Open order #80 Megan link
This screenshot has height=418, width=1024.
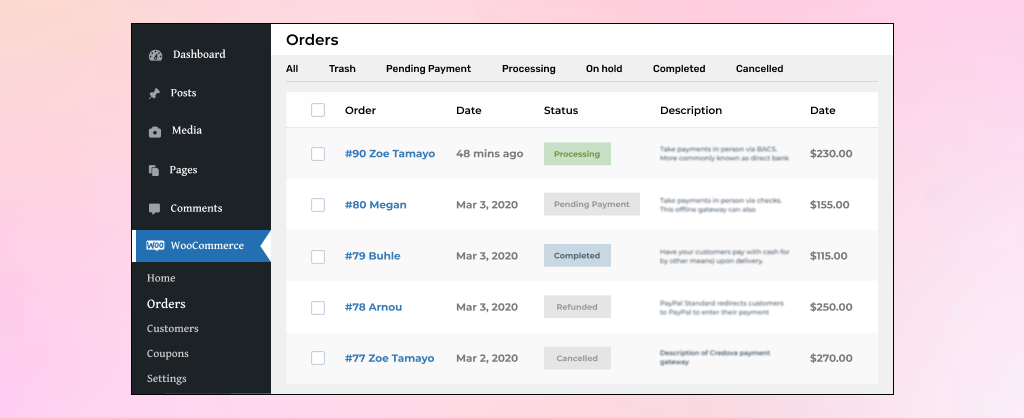376,205
